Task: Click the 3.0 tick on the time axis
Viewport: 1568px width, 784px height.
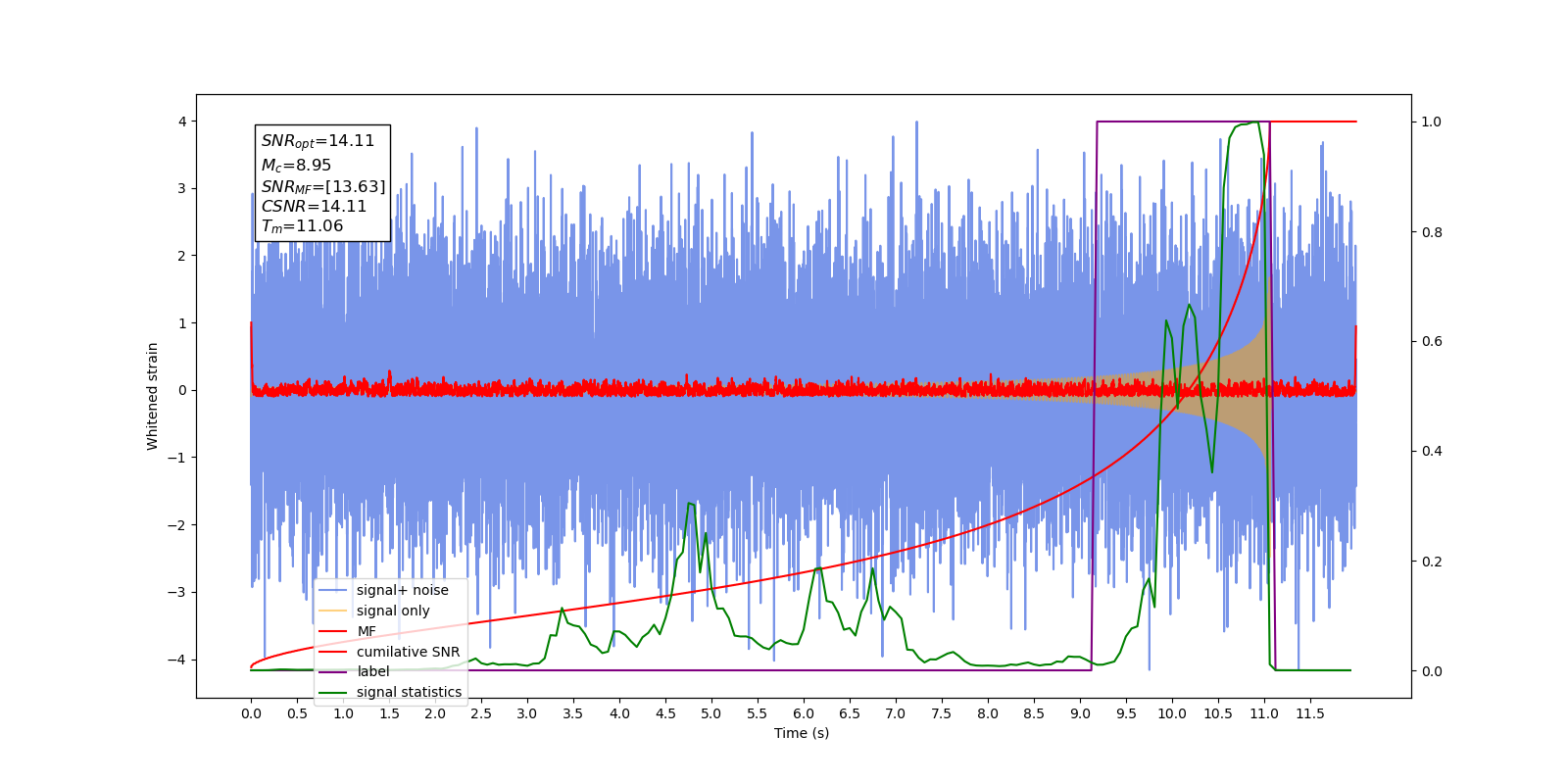Action: point(527,713)
